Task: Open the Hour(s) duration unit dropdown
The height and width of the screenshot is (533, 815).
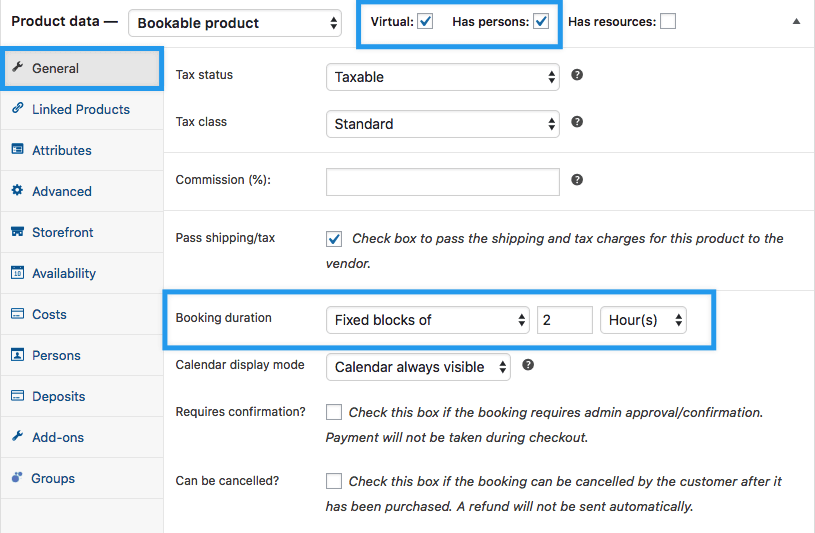Action: (643, 320)
